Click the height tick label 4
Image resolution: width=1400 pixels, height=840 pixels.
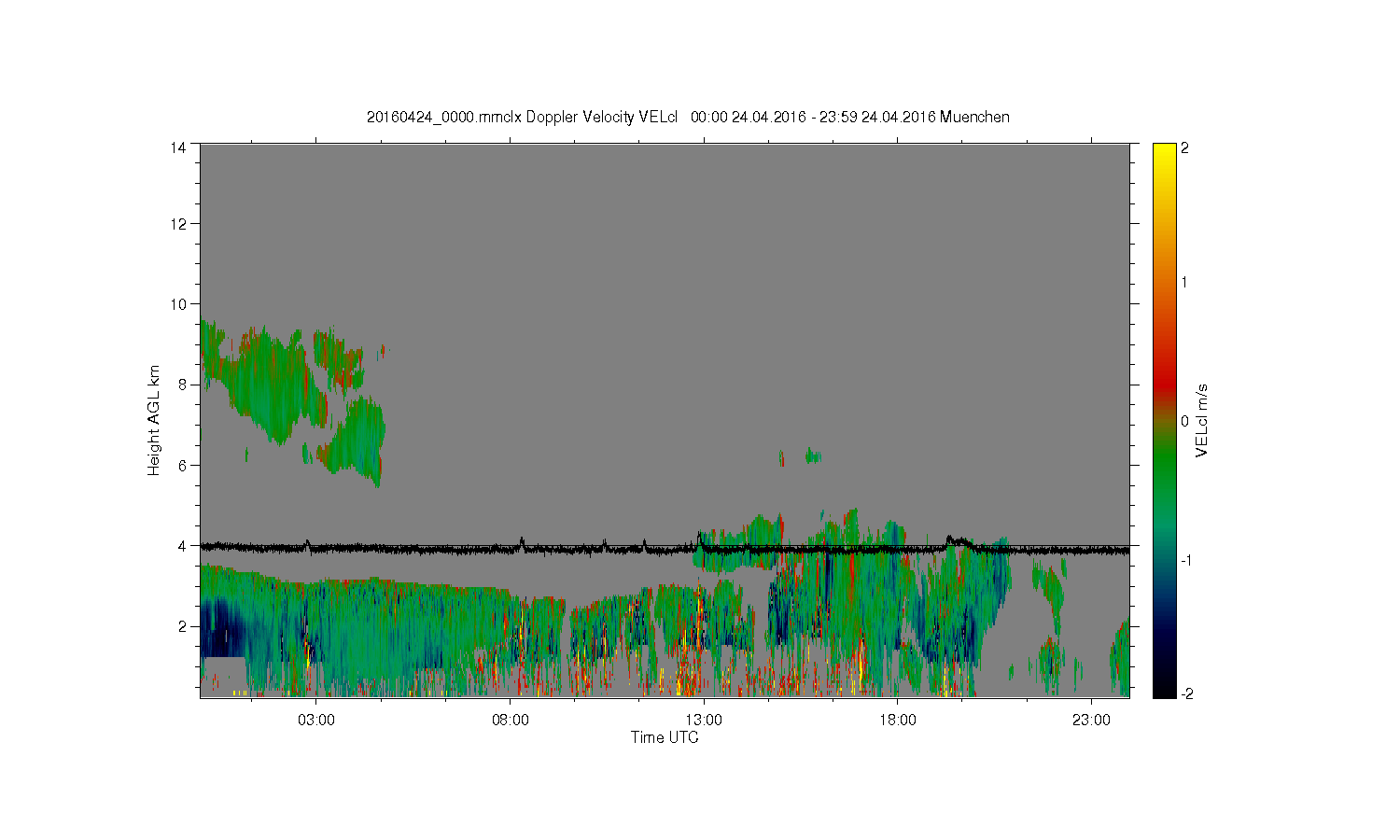pos(182,545)
